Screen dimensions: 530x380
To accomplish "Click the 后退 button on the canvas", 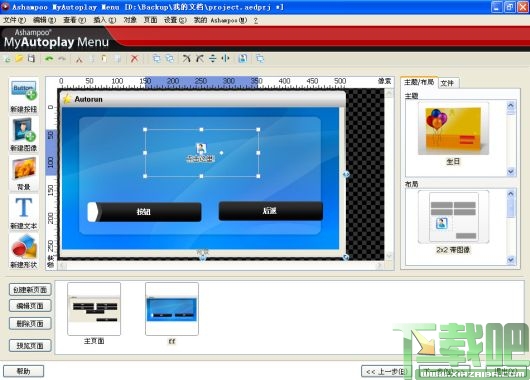I will tap(271, 211).
